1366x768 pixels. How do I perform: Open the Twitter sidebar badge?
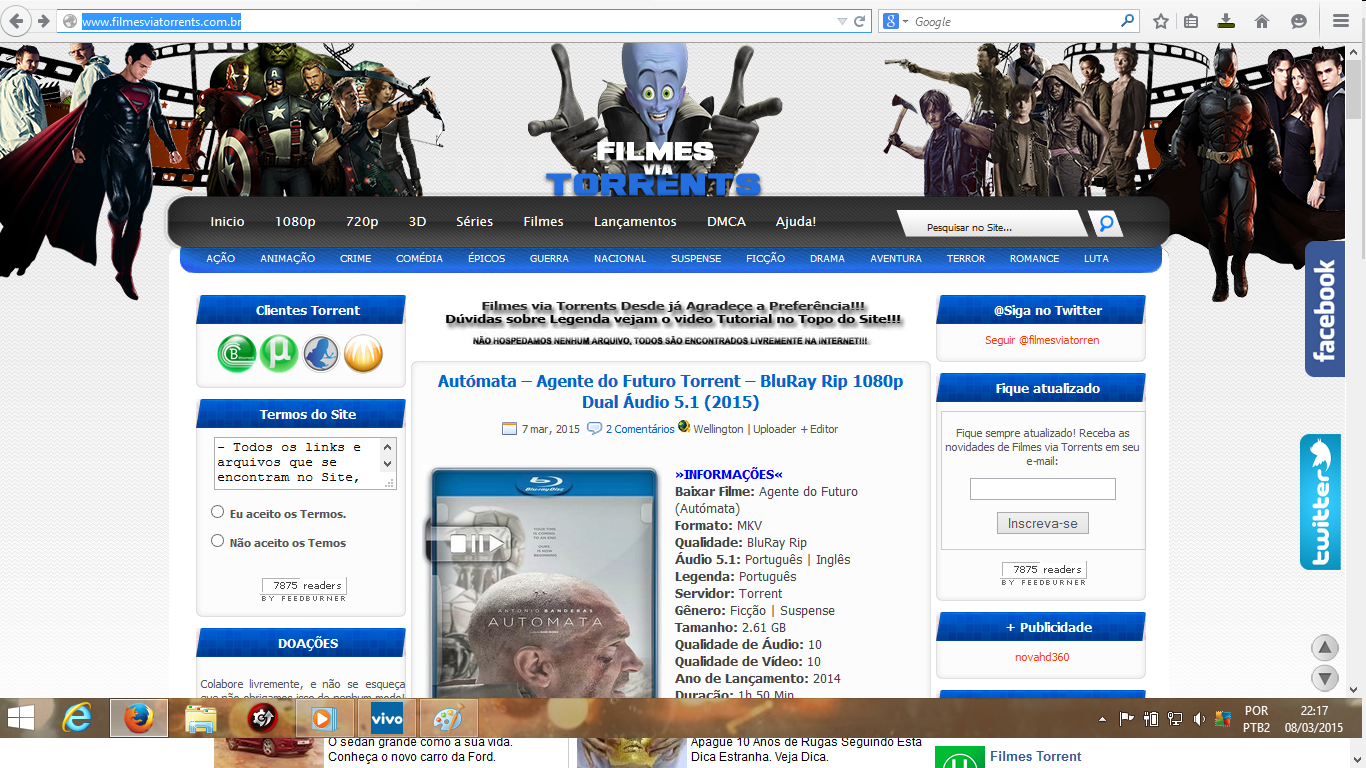[x=1322, y=502]
